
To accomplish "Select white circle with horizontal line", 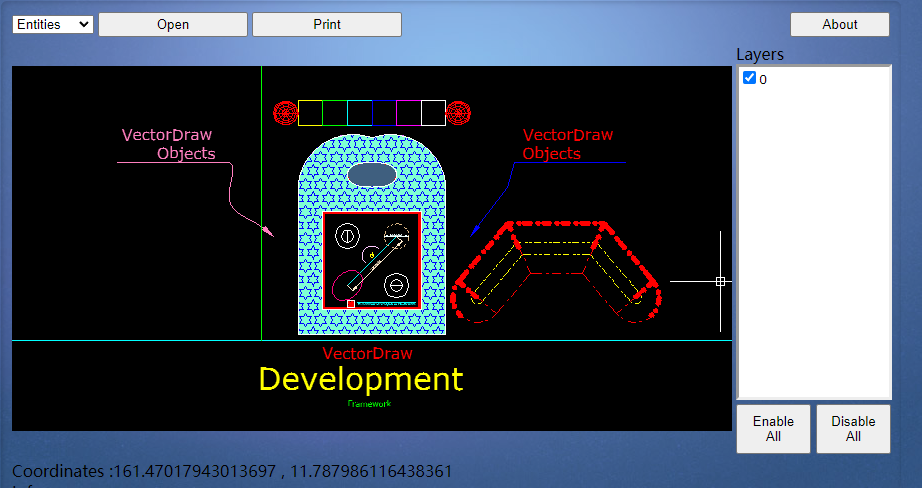I will (396, 286).
